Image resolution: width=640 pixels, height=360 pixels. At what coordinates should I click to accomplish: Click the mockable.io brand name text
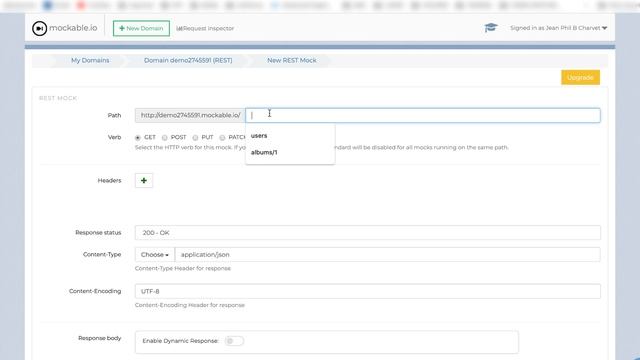point(73,28)
